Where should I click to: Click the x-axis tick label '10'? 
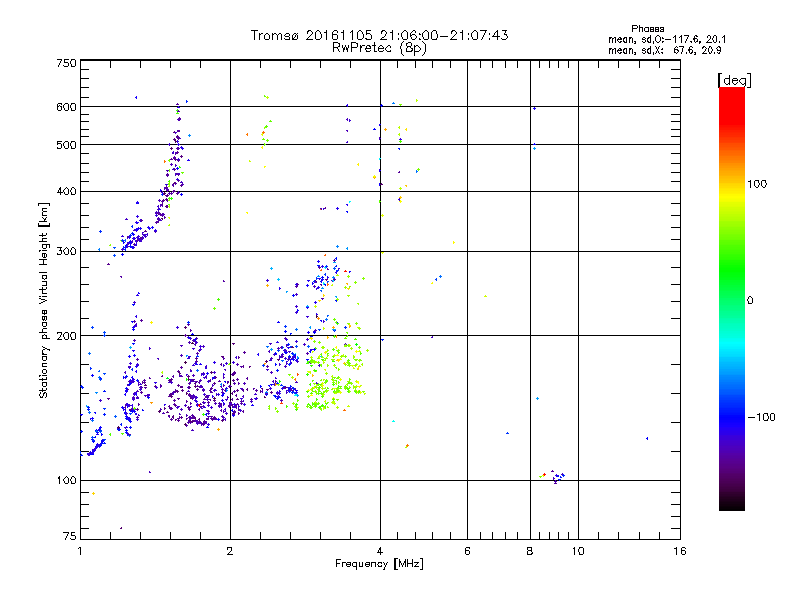coord(578,551)
